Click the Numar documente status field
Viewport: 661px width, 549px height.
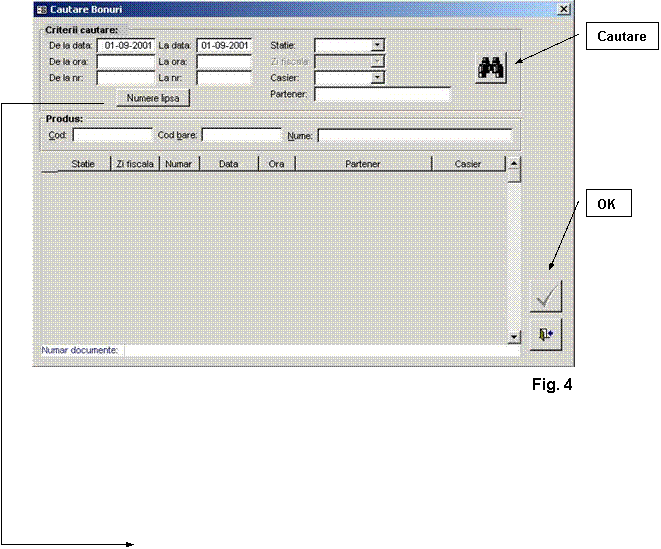click(322, 350)
